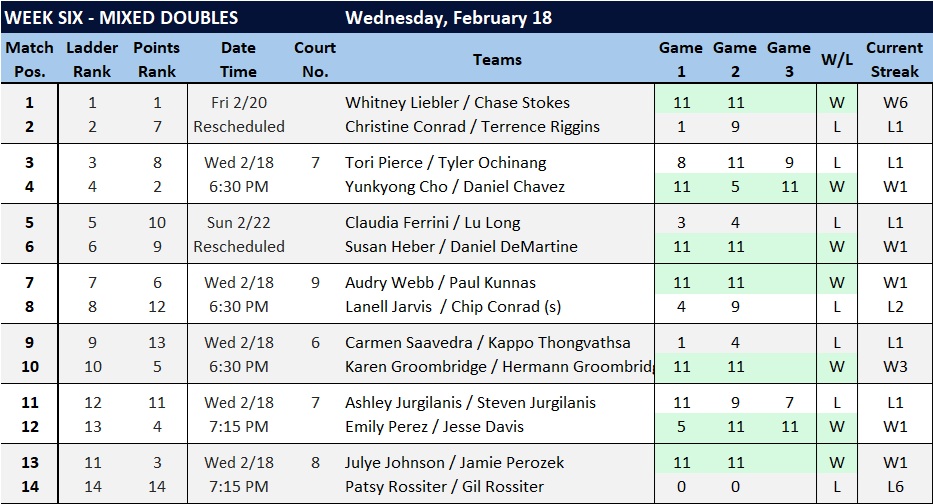Click Yunkyong Cho / Daniel Chavez team

pyautogui.click(x=455, y=186)
